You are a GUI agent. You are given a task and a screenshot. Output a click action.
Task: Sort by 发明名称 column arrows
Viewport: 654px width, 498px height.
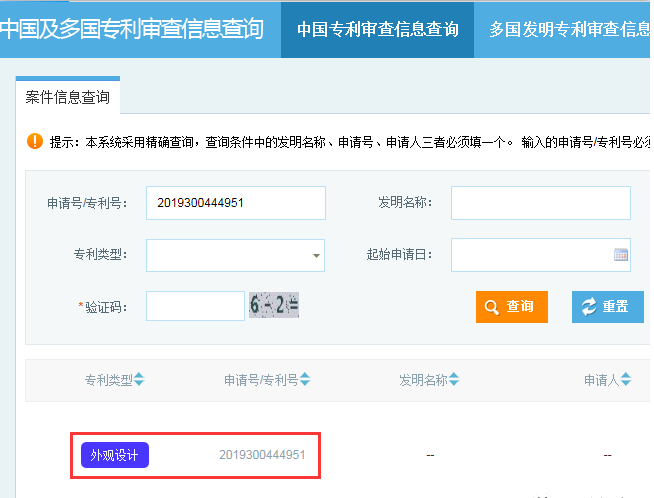coord(454,380)
